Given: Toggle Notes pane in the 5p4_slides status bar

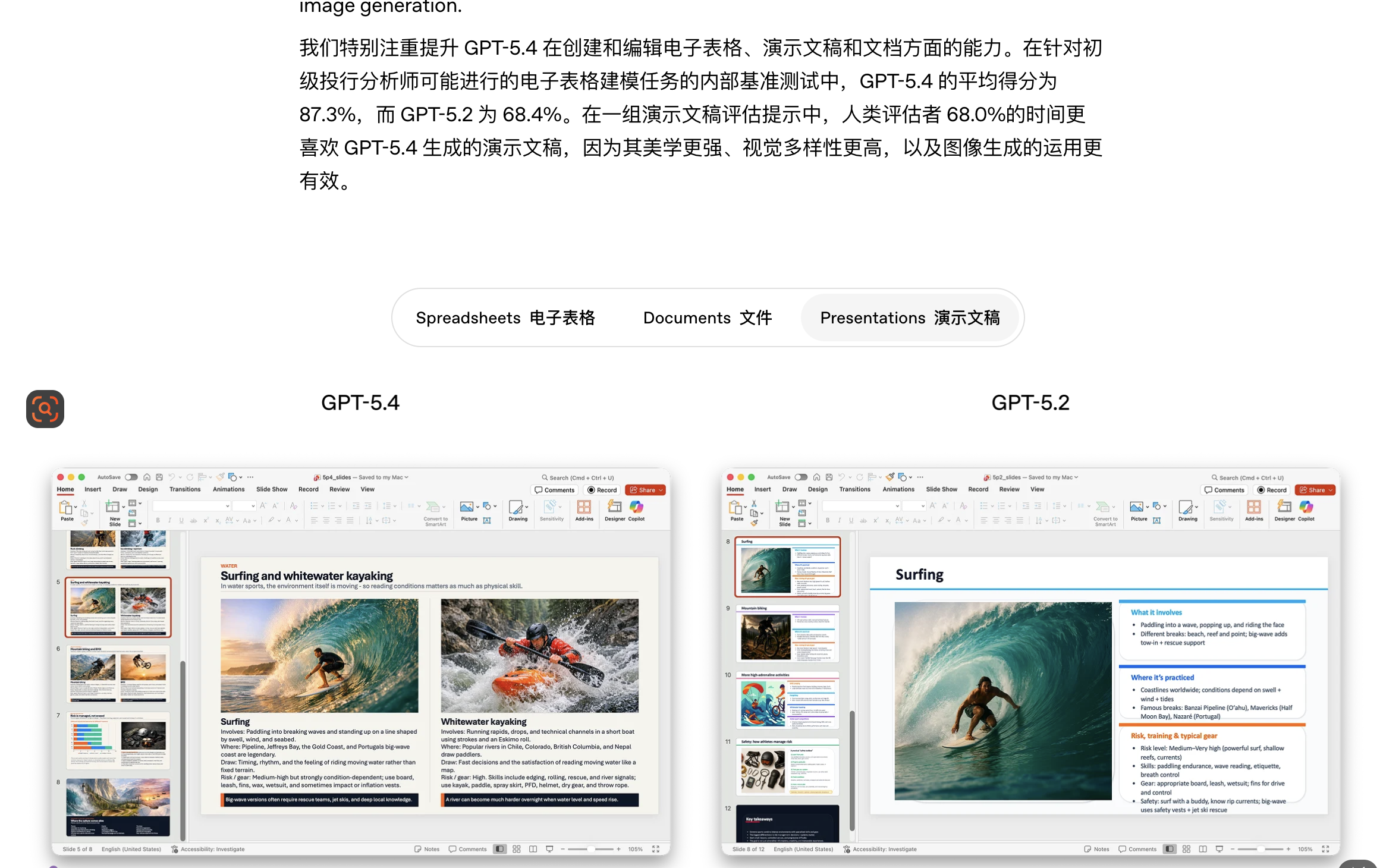Looking at the screenshot, I should click(x=427, y=849).
